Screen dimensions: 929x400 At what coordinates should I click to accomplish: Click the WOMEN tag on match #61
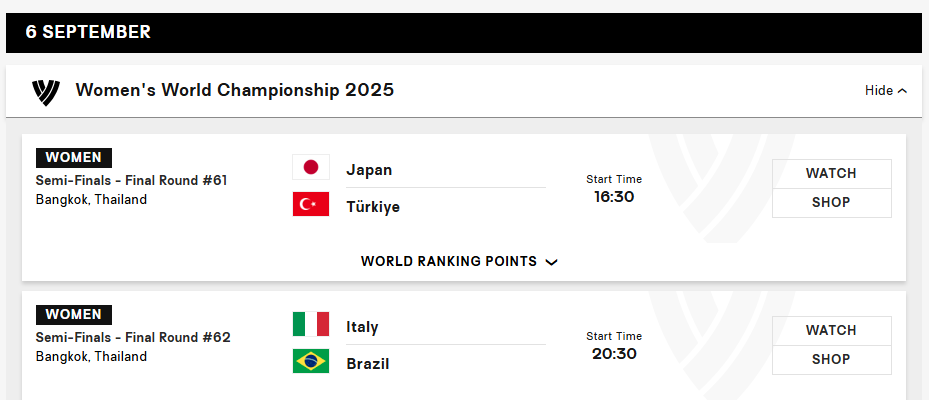tap(74, 157)
